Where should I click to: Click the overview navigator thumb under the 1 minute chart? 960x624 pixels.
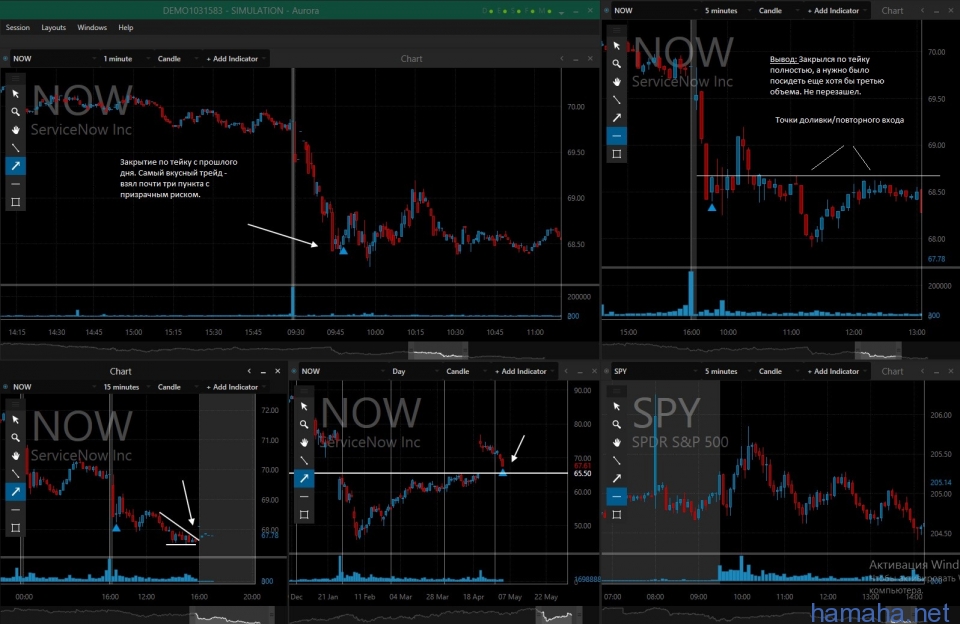click(438, 351)
